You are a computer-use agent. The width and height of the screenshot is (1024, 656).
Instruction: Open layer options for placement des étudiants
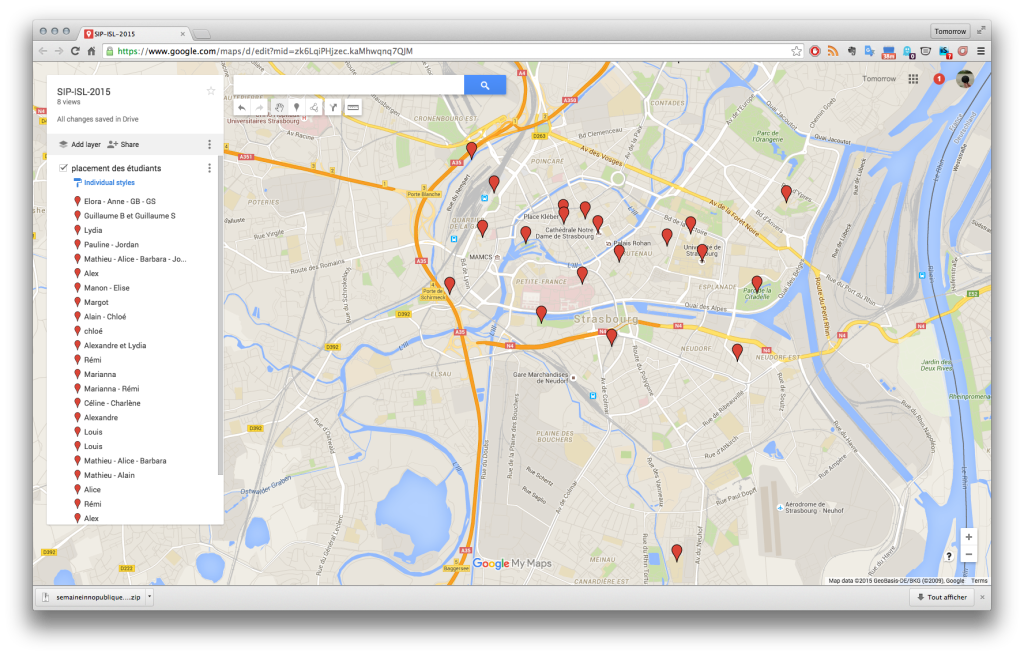tap(209, 168)
